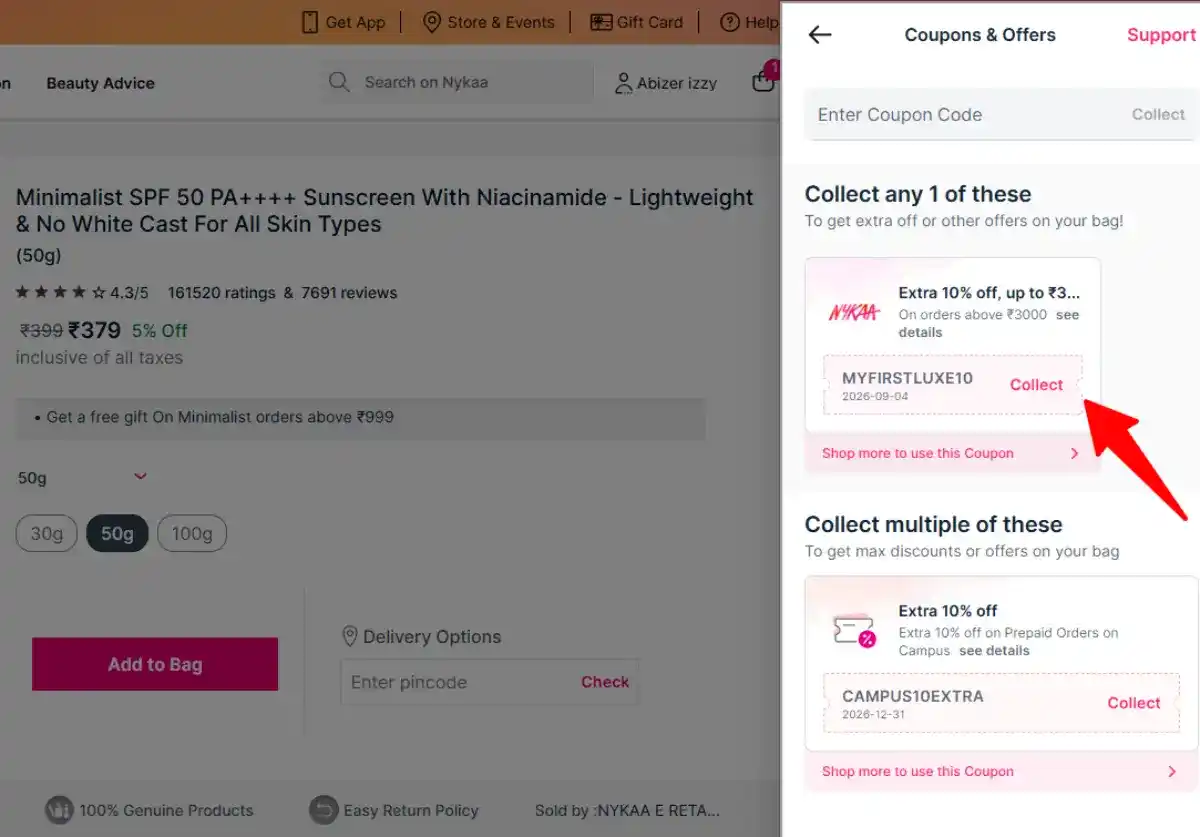Click Check pincode button

pyautogui.click(x=605, y=682)
